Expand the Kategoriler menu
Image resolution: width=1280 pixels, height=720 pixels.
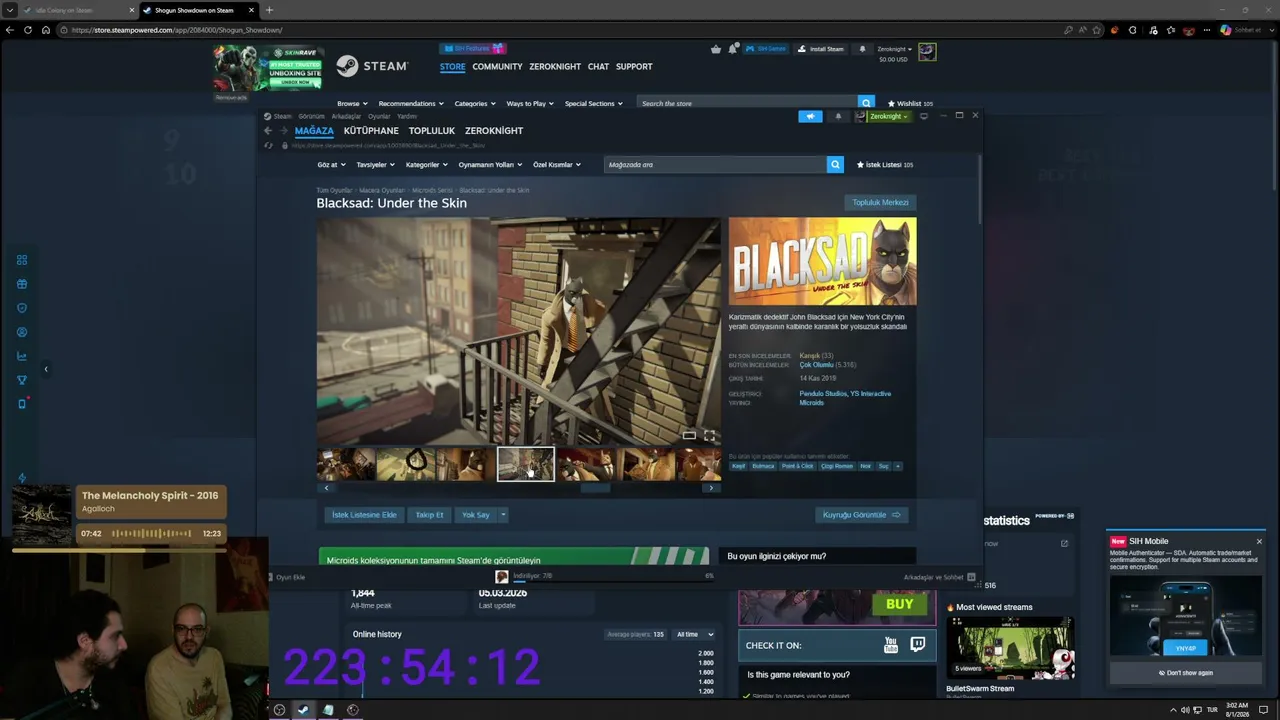click(x=426, y=164)
